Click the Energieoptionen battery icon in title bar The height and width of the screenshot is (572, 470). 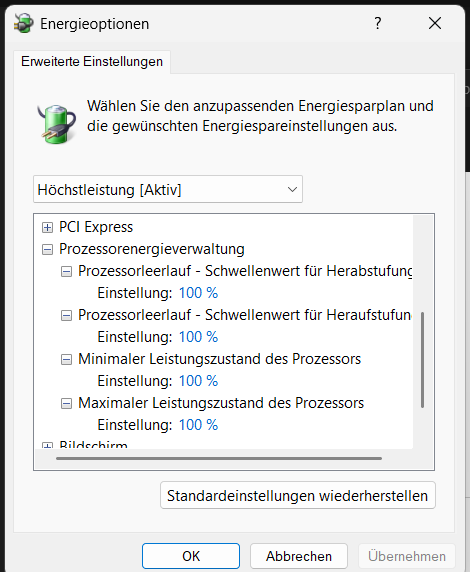pos(24,23)
